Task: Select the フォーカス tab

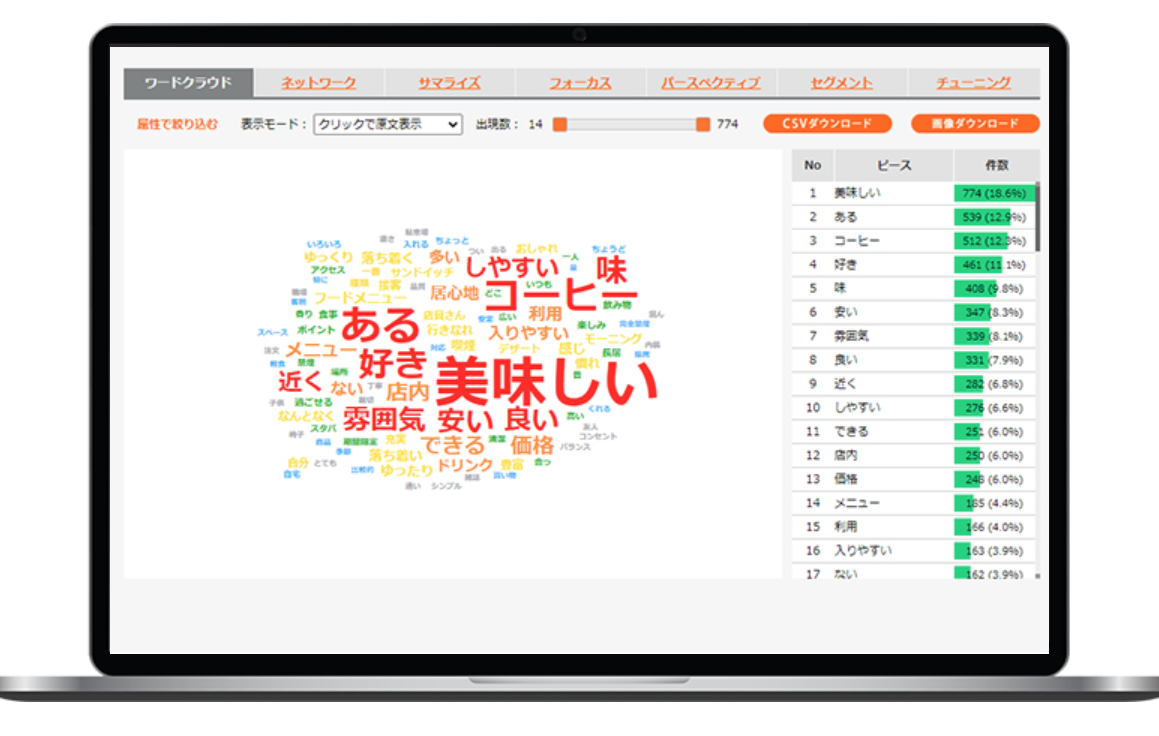Action: click(x=580, y=83)
